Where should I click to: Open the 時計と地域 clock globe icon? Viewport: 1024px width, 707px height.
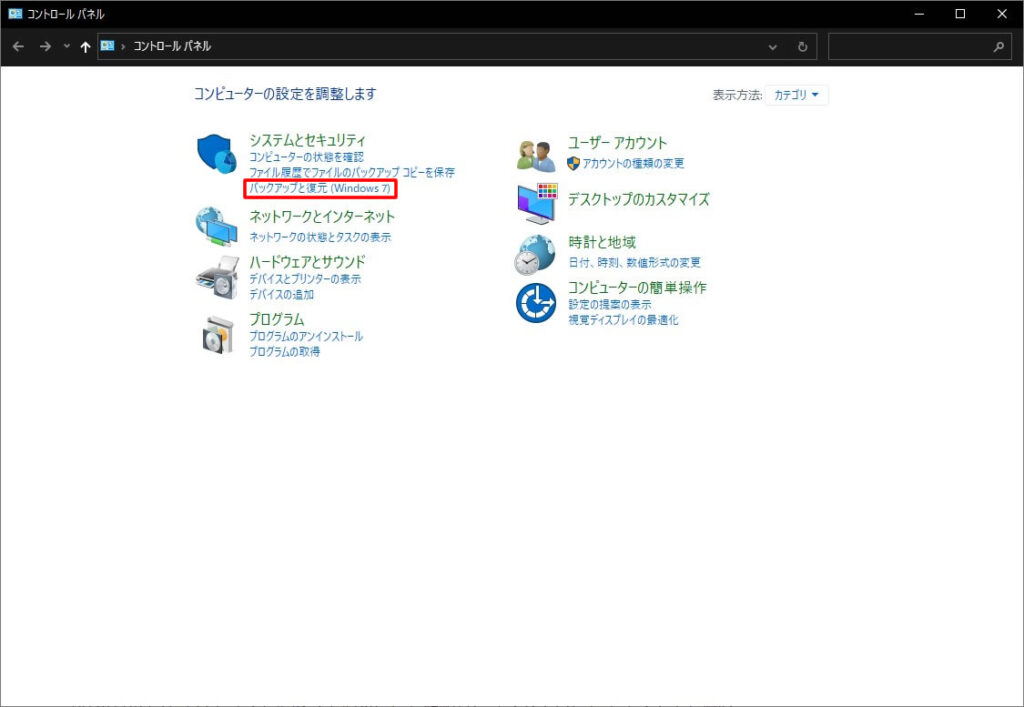coord(535,255)
